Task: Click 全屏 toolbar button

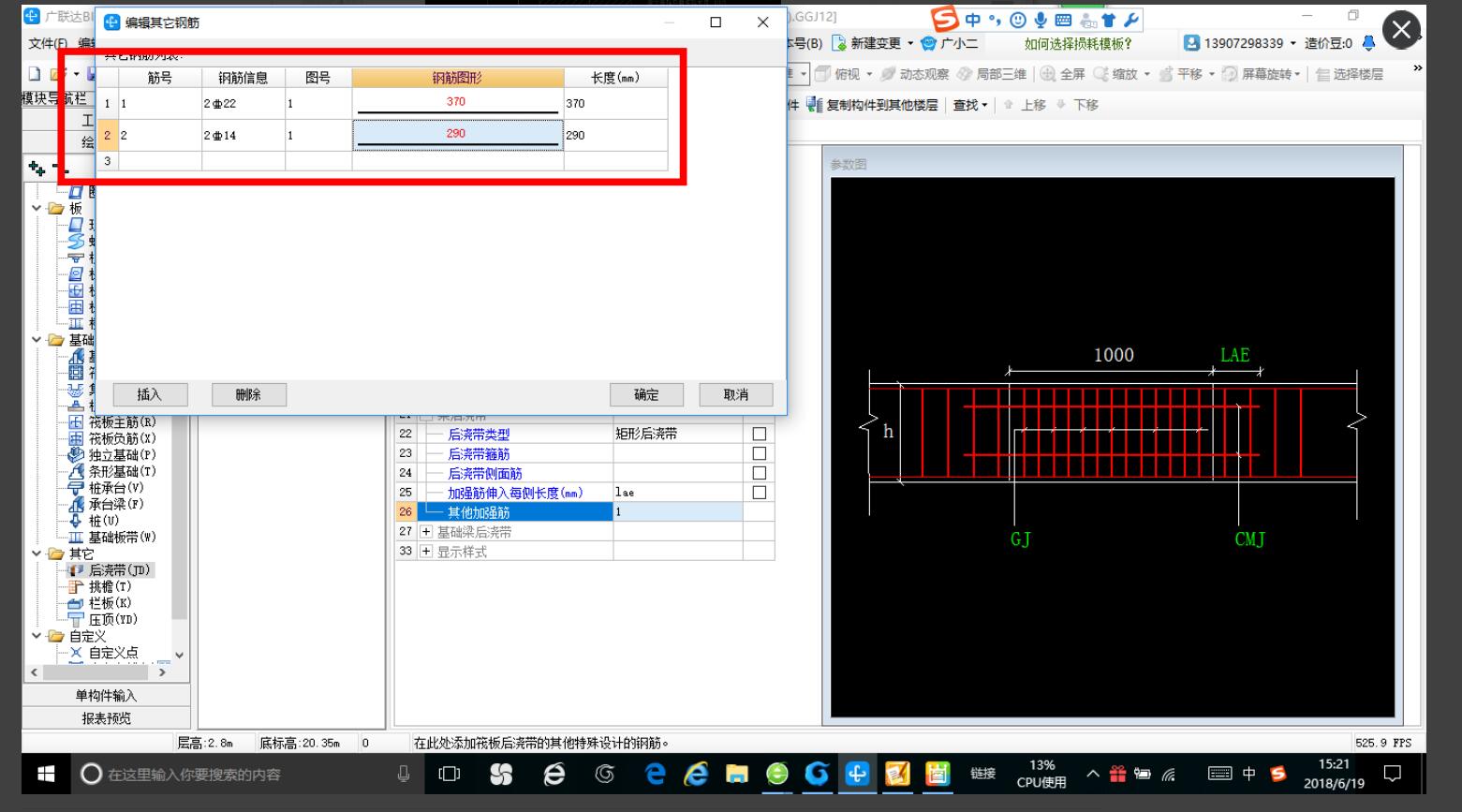Action: 1063,74
